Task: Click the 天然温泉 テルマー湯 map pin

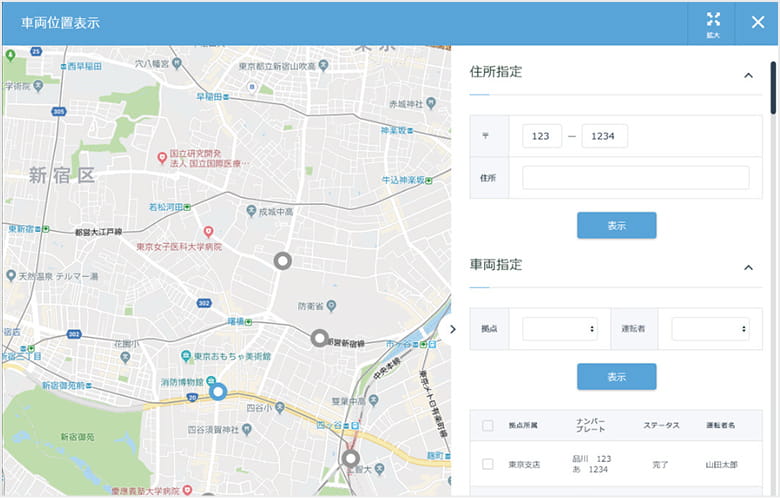Action: (10, 275)
